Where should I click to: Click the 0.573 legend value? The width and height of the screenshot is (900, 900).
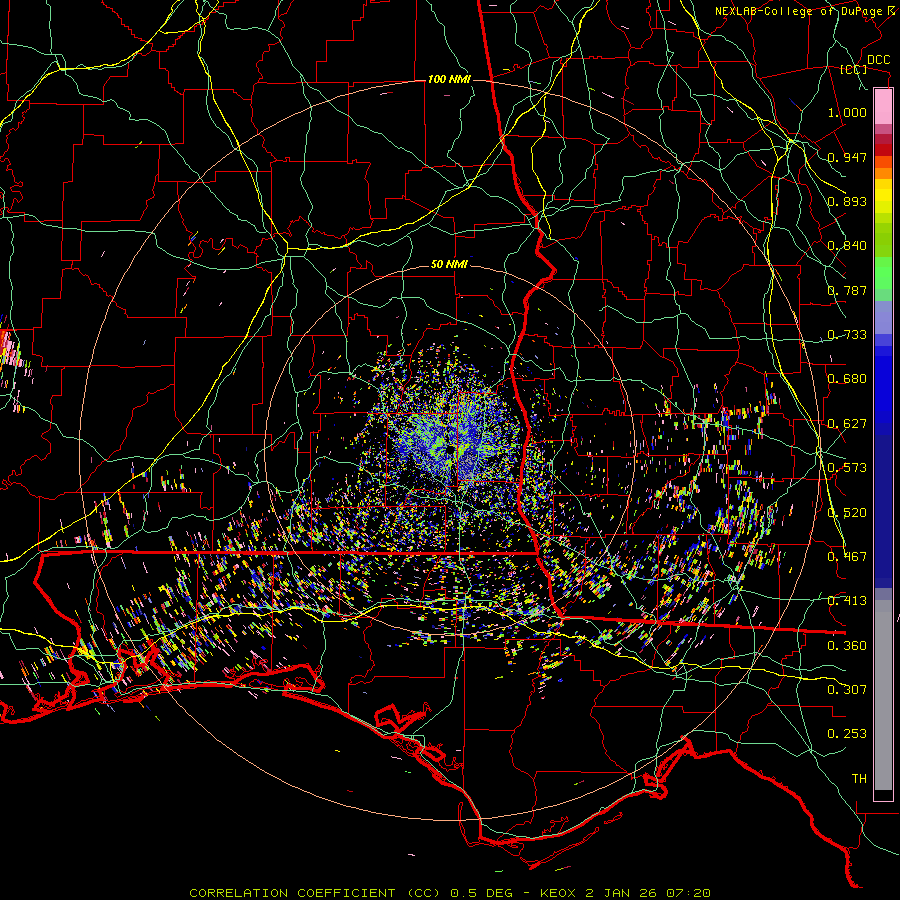pyautogui.click(x=847, y=468)
